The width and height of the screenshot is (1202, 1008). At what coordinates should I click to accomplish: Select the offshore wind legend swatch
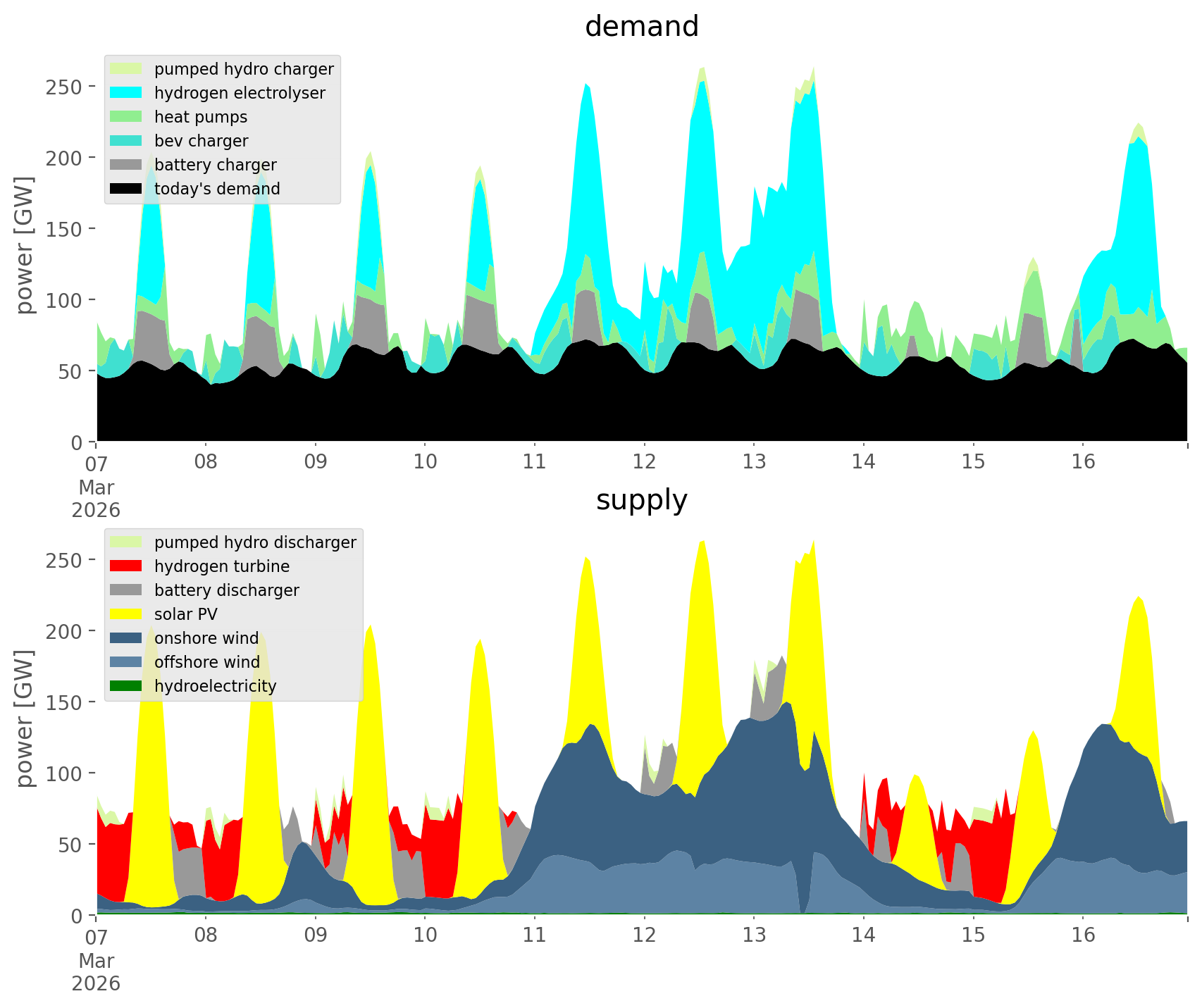126,662
